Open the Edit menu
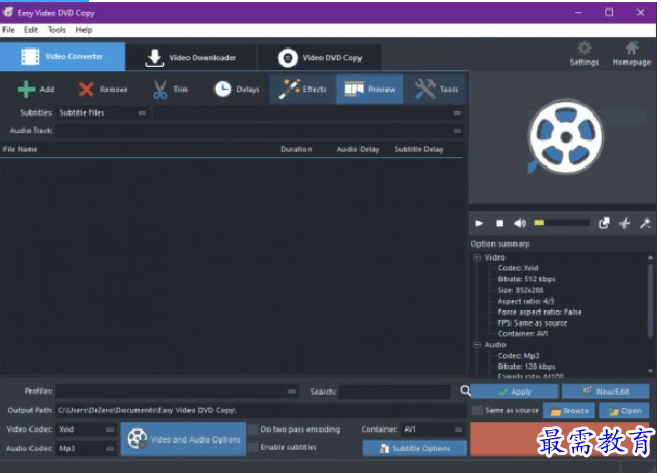 click(31, 30)
